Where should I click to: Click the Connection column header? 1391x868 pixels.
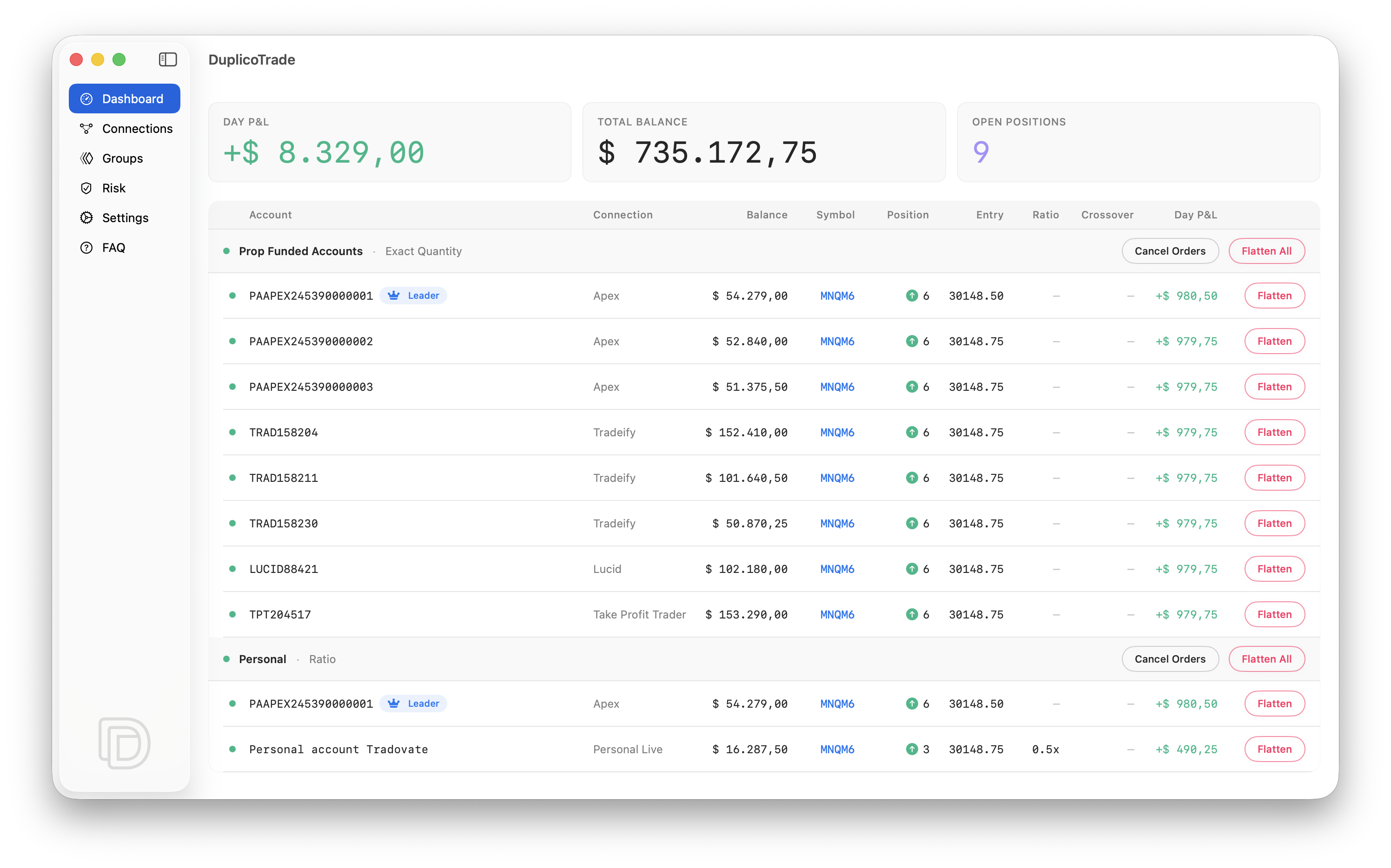tap(623, 215)
